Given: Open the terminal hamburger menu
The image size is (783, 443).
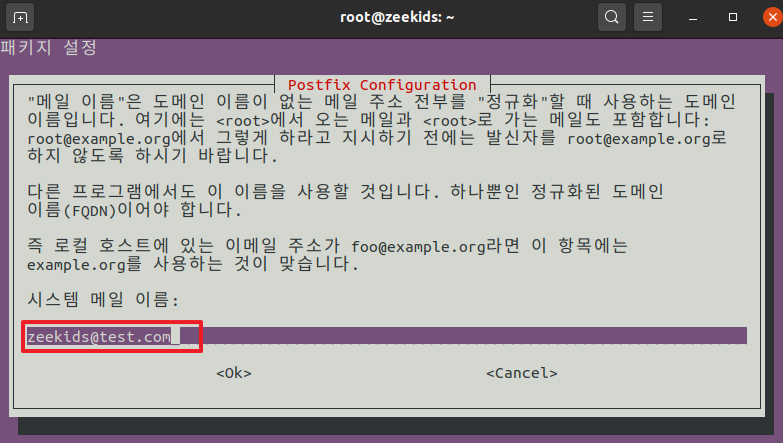Looking at the screenshot, I should click(648, 17).
